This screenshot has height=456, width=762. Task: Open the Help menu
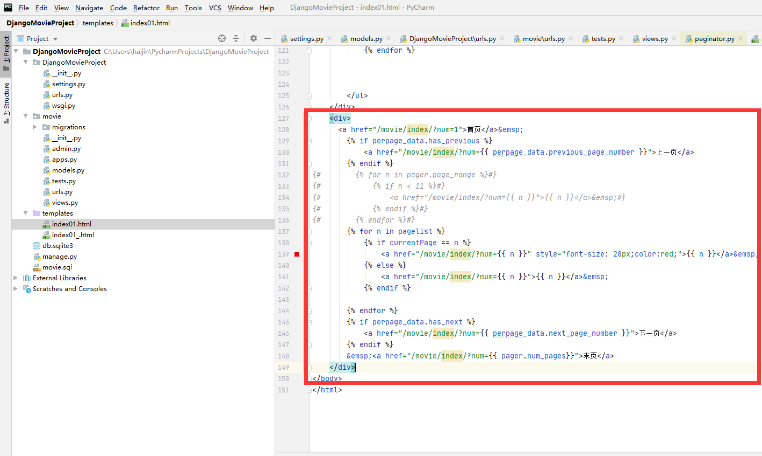(x=266, y=8)
